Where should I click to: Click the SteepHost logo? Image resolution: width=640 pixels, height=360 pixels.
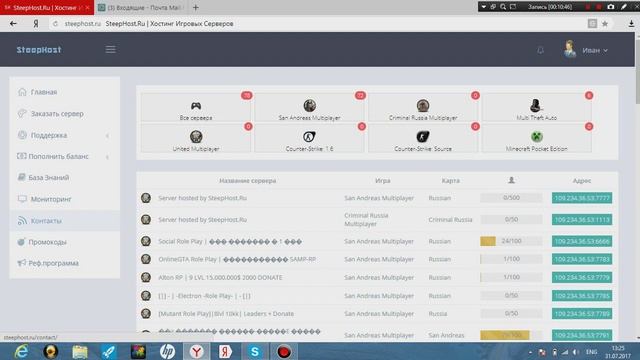[x=39, y=50]
